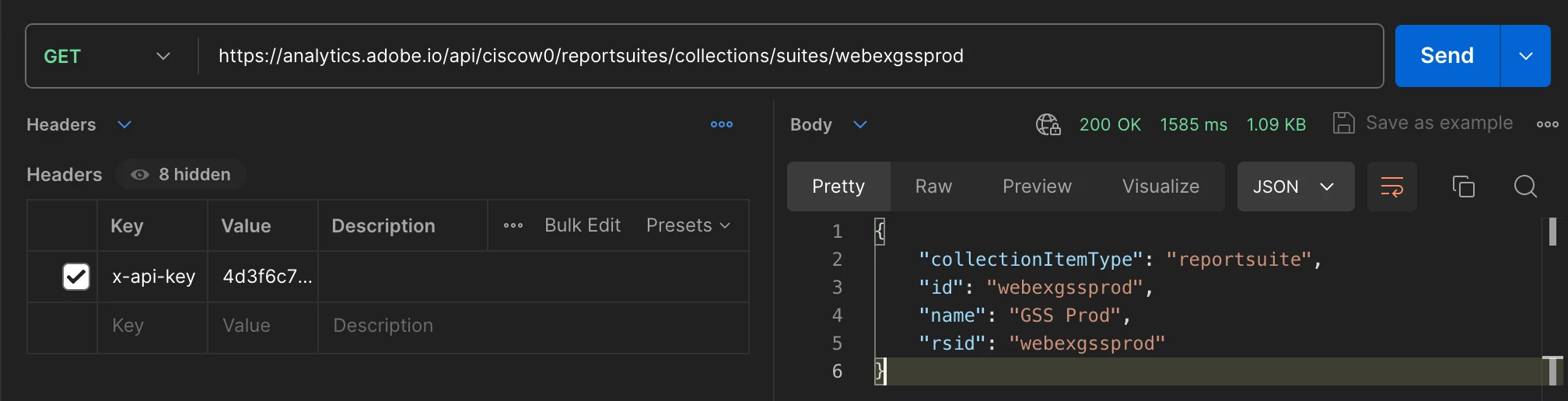The width and height of the screenshot is (1568, 401).
Task: Show the 8 hidden headers toggle
Action: pos(182,174)
